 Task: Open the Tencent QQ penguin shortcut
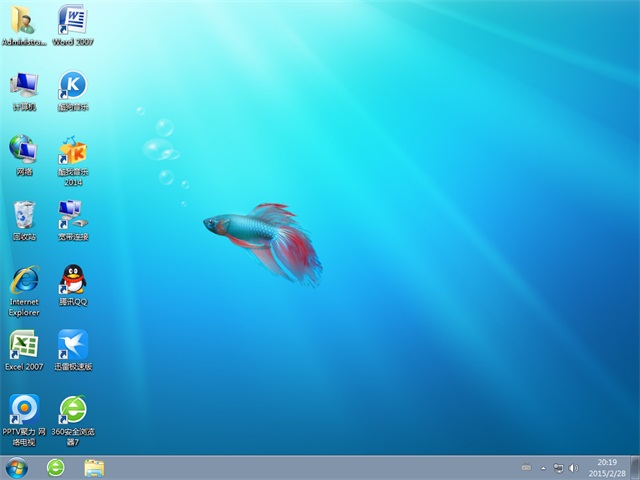72,279
